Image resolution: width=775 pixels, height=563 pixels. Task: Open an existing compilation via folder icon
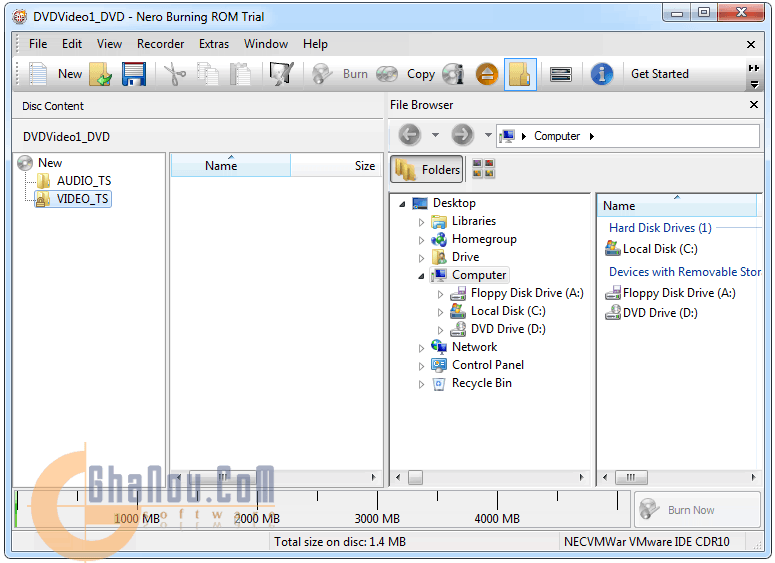tap(101, 74)
